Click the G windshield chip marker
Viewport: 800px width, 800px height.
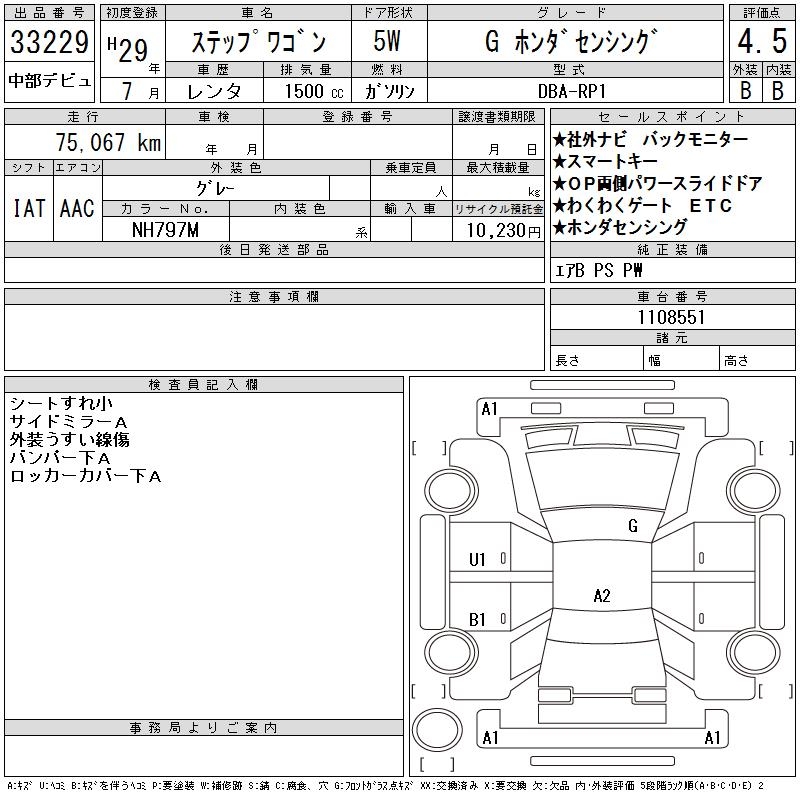[x=633, y=525]
